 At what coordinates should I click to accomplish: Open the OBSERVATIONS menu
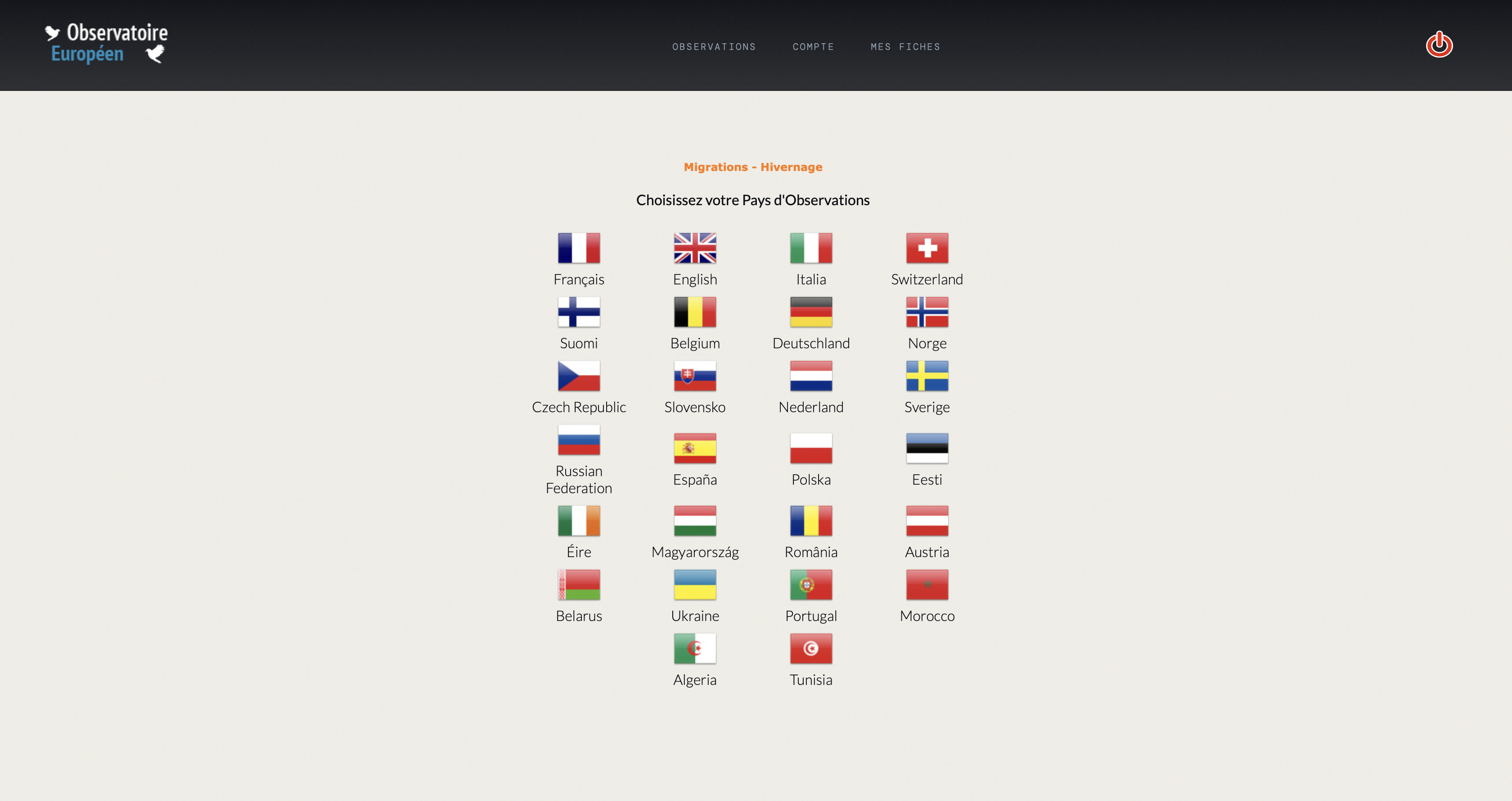[714, 46]
